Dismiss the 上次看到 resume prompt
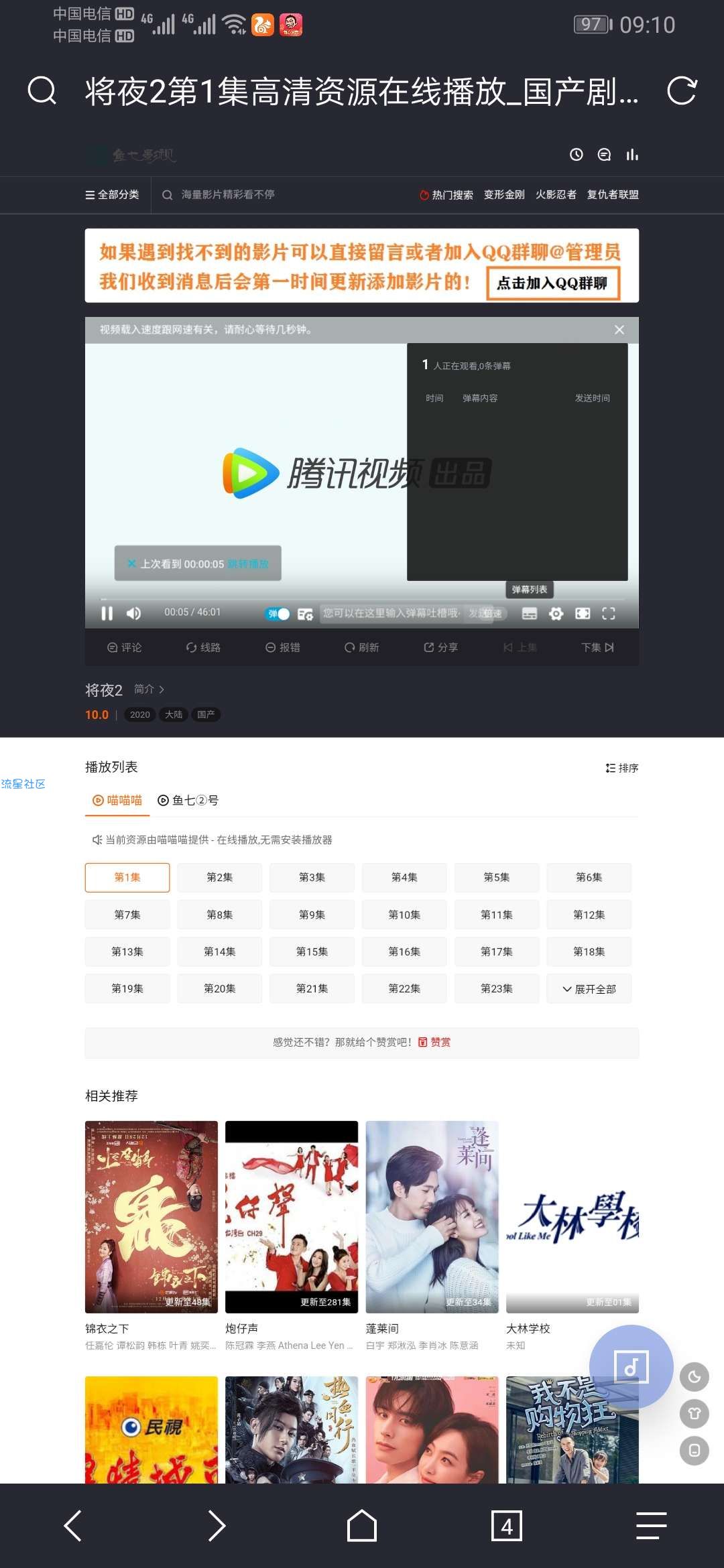This screenshot has width=724, height=1568. click(131, 564)
